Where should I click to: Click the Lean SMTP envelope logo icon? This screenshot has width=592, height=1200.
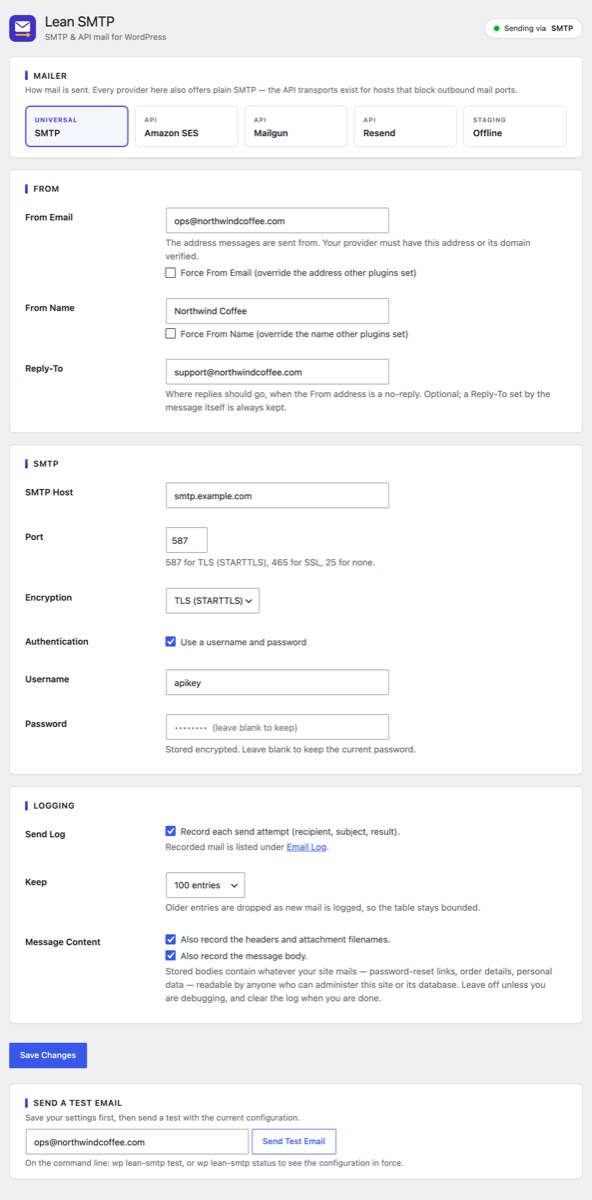(23, 28)
